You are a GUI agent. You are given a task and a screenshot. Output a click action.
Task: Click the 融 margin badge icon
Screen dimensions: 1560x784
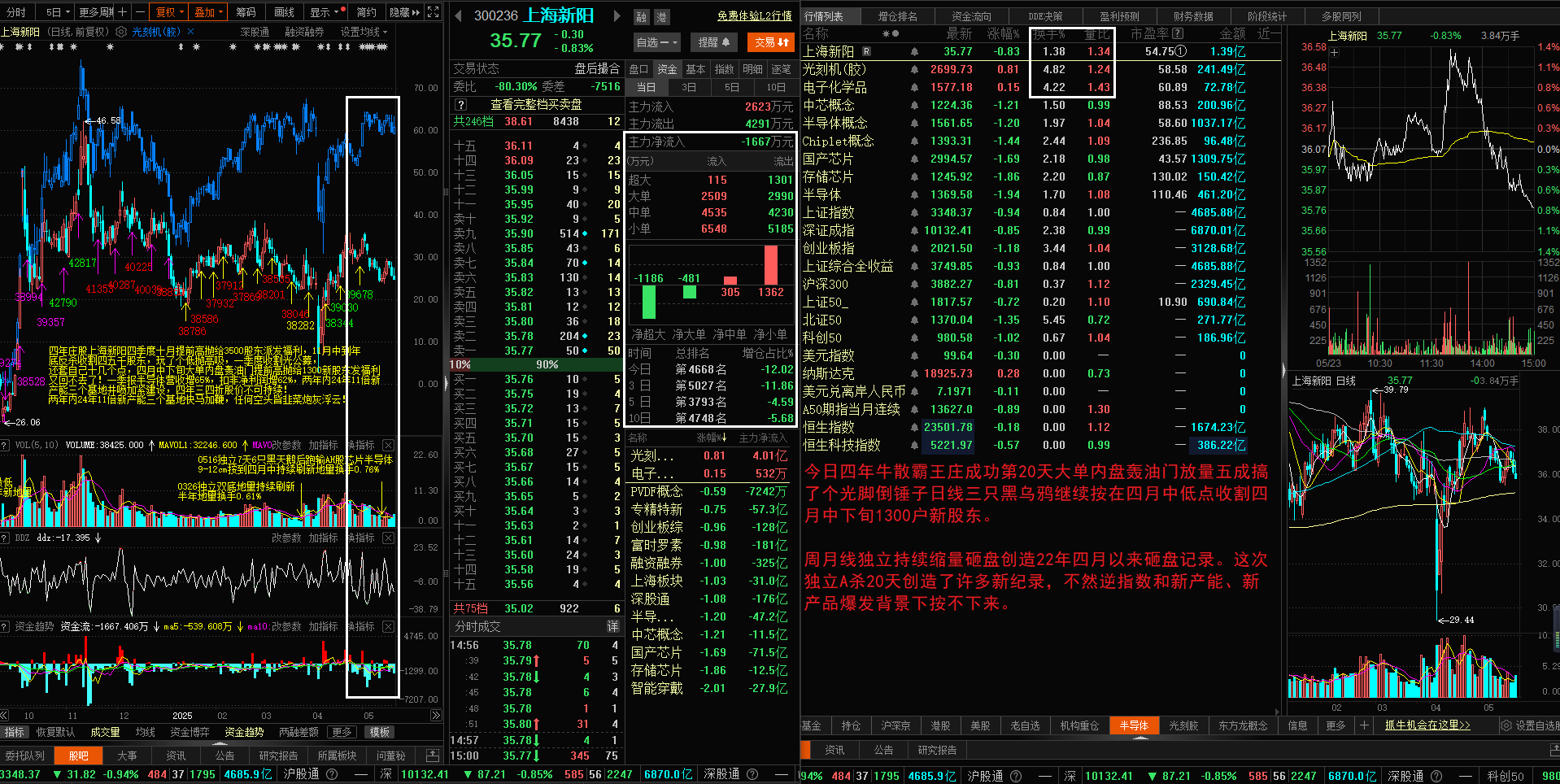[642, 16]
